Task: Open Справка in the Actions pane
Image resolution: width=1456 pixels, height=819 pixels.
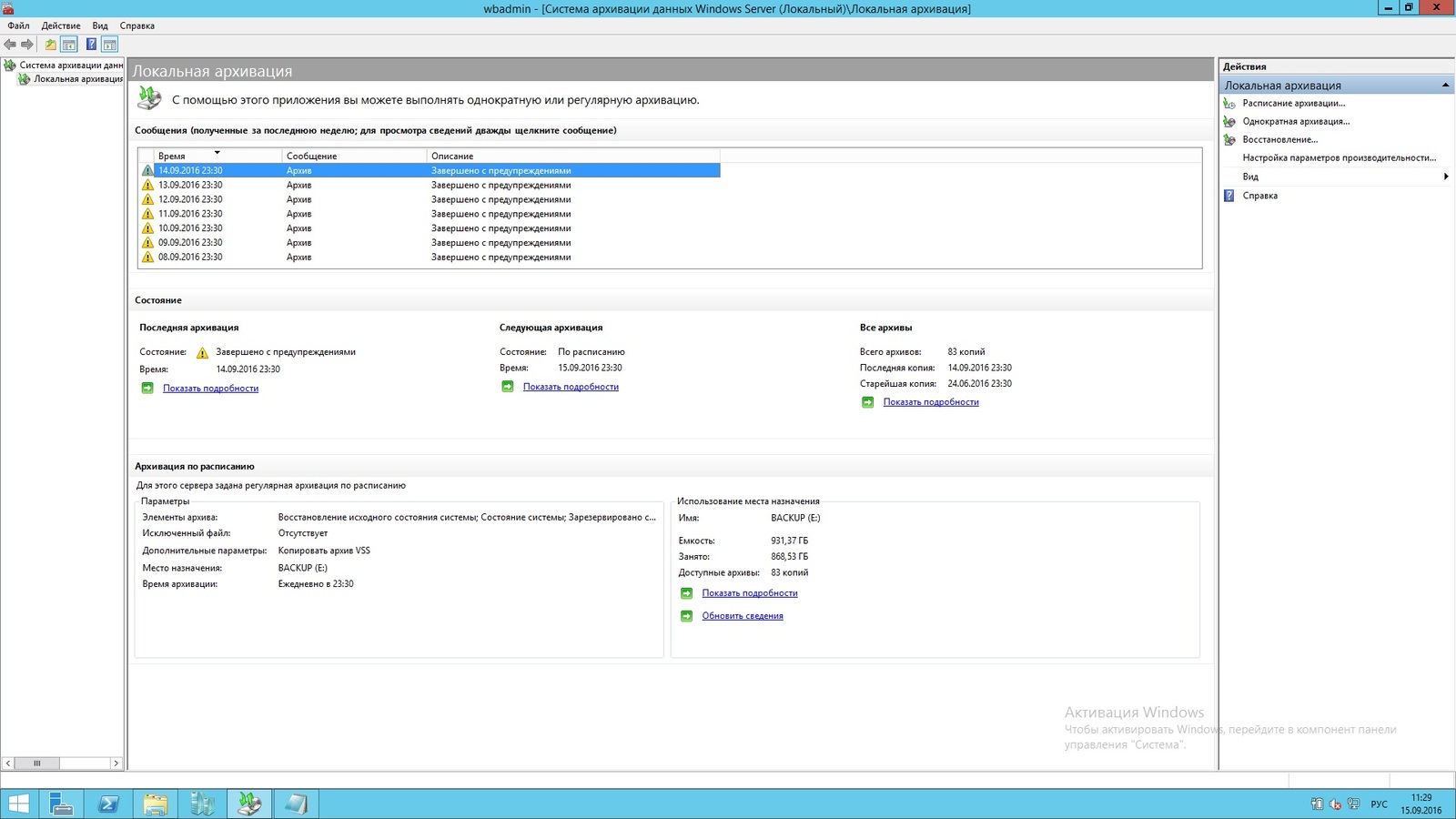Action: coord(1259,196)
